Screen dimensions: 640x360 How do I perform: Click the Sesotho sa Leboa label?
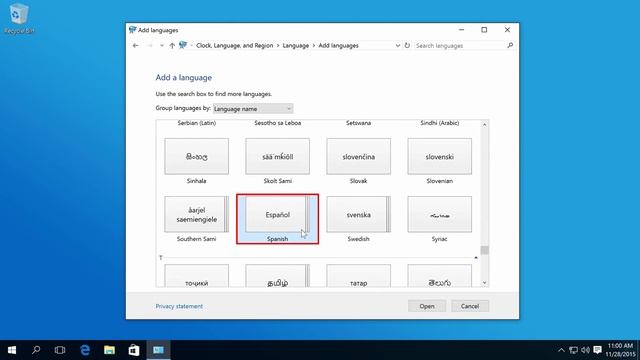278,123
